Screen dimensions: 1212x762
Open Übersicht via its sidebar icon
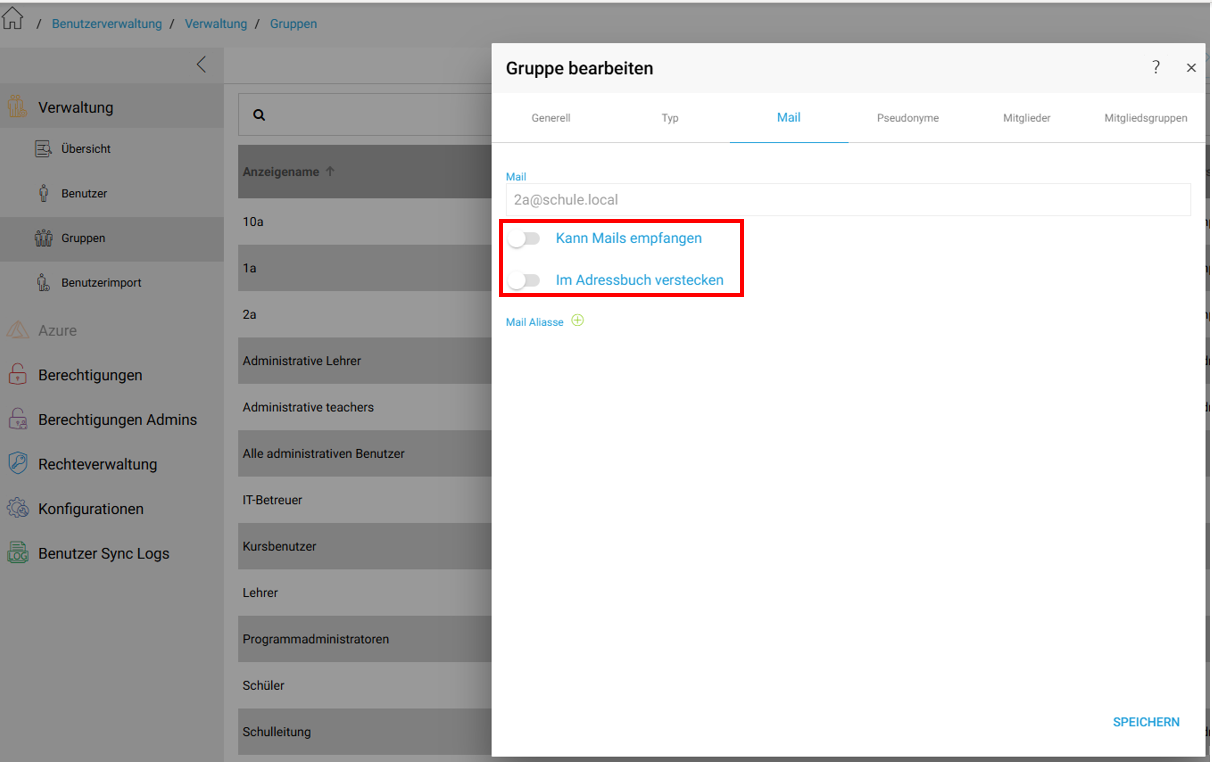43,149
